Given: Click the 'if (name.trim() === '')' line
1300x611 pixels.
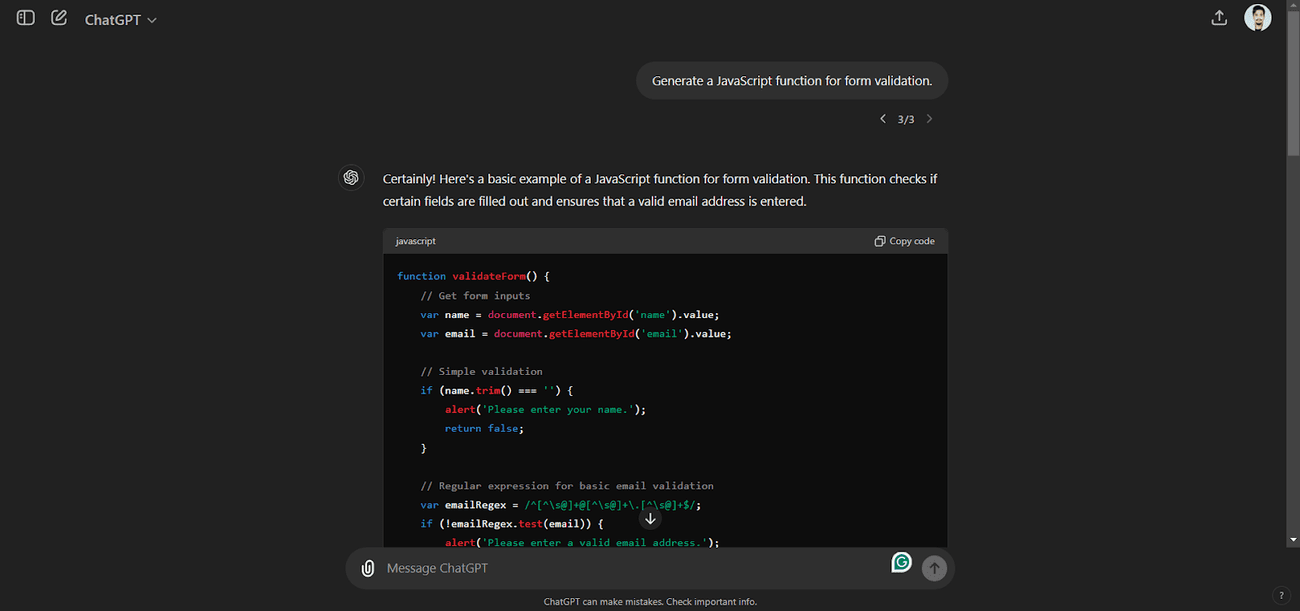Looking at the screenshot, I should [x=497, y=391].
